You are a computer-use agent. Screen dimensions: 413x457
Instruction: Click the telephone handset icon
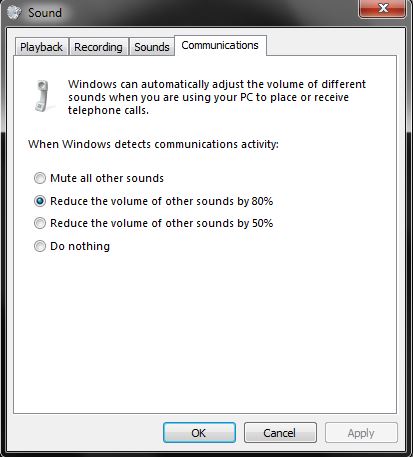[43, 96]
